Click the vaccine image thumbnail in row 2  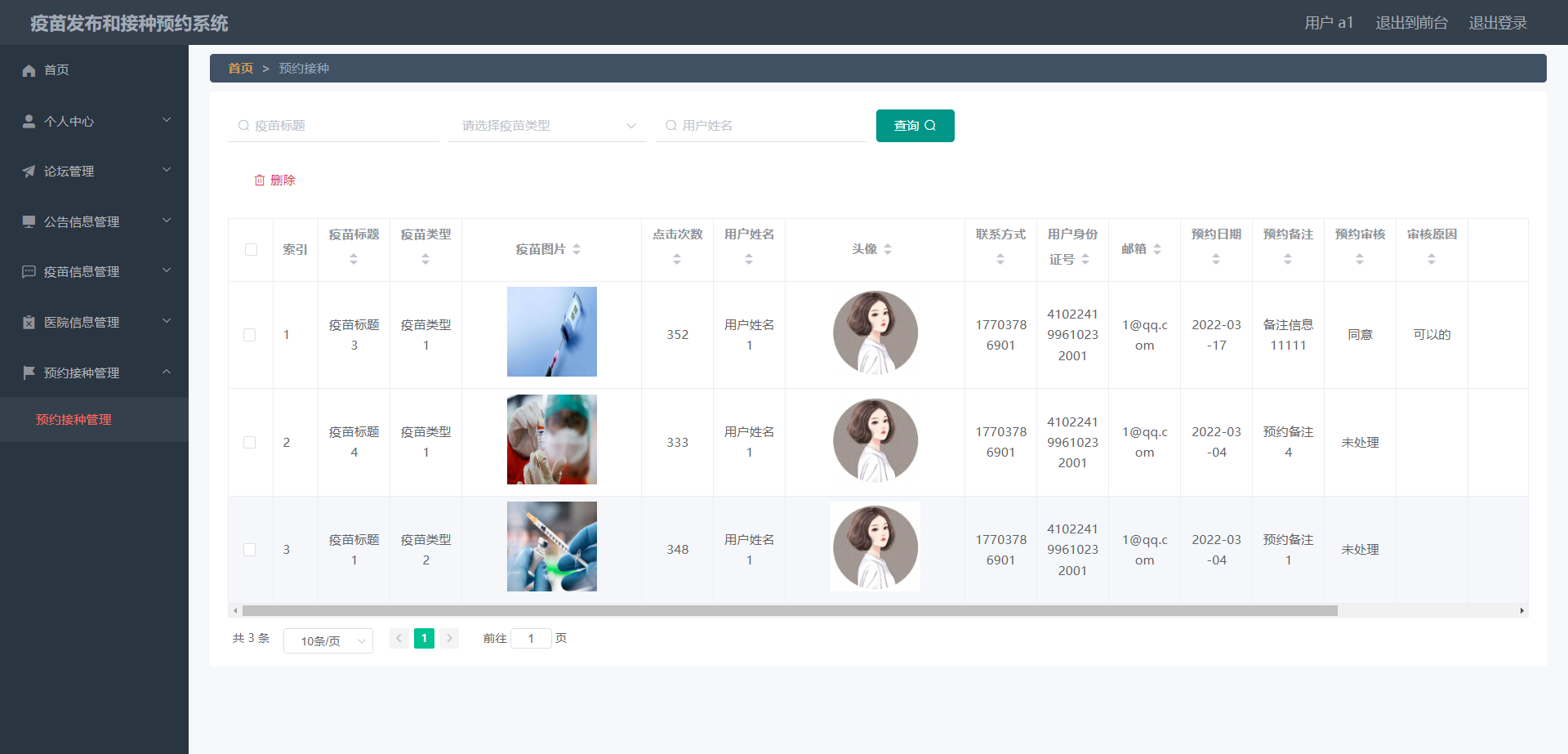(x=552, y=439)
